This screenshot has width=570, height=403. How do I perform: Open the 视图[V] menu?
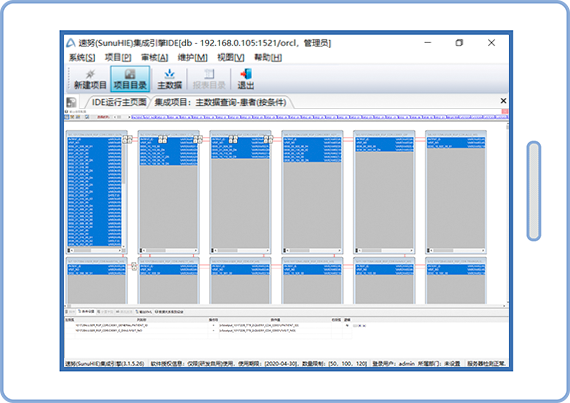click(x=231, y=57)
